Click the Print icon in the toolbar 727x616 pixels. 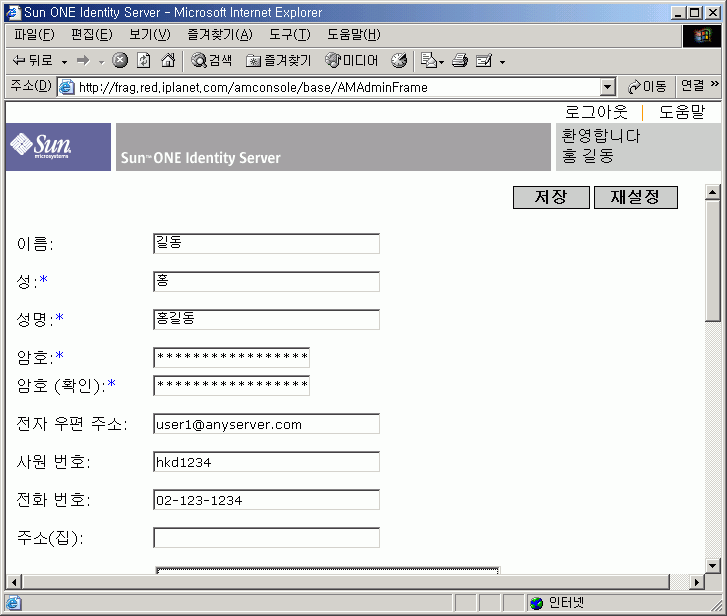(x=460, y=60)
